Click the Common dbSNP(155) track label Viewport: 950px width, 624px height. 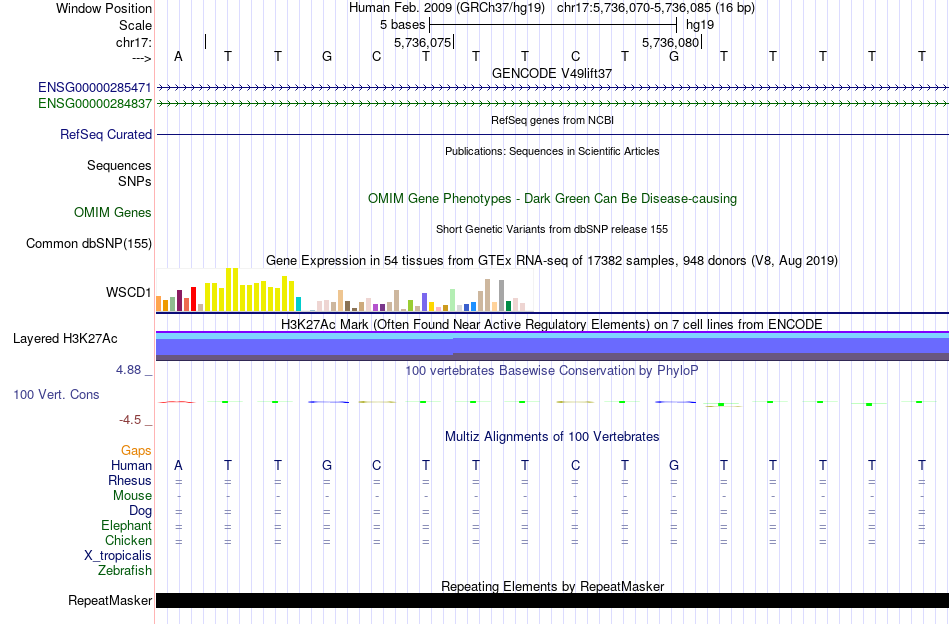[89, 244]
